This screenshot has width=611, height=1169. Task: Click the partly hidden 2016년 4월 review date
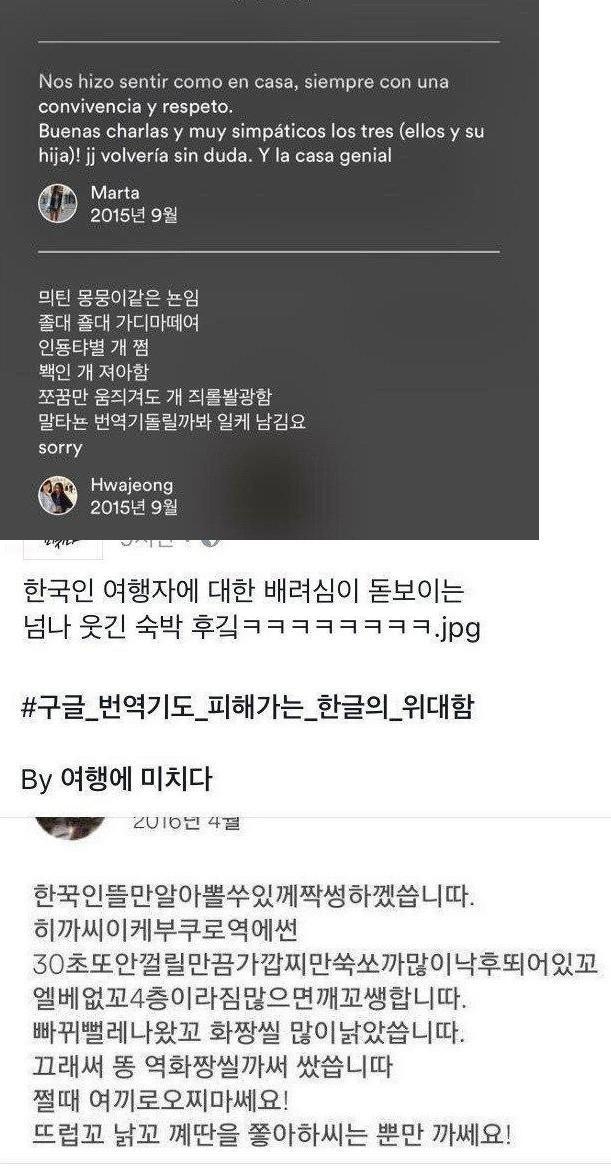186,824
